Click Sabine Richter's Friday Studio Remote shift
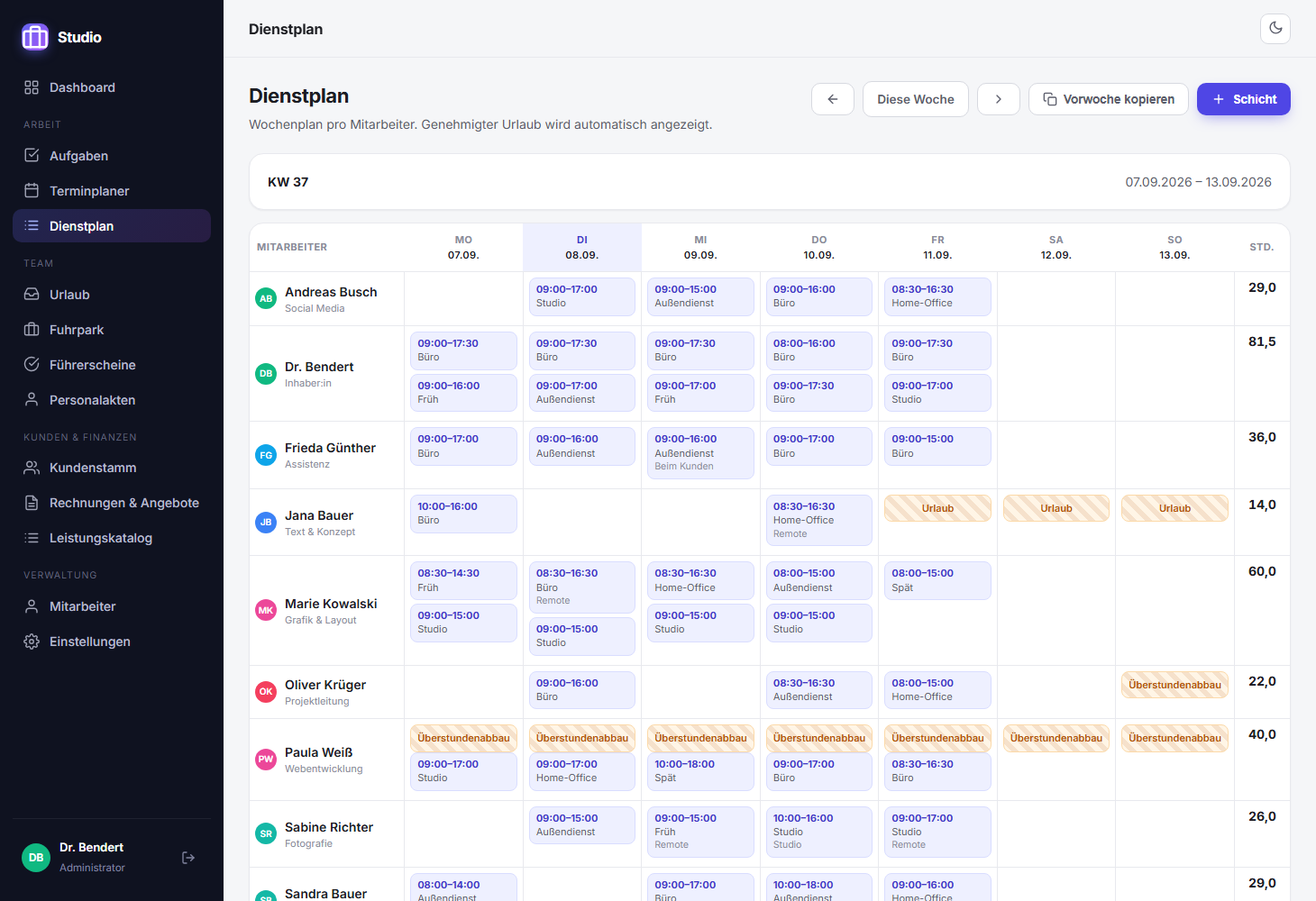1316x901 pixels. pos(937,832)
